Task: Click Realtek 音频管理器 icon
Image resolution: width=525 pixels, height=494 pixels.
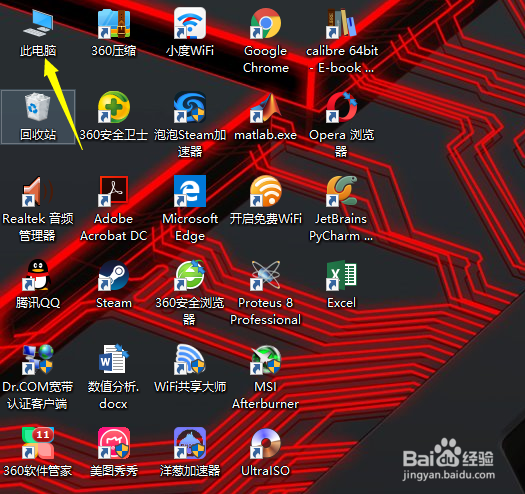Action: (38, 191)
